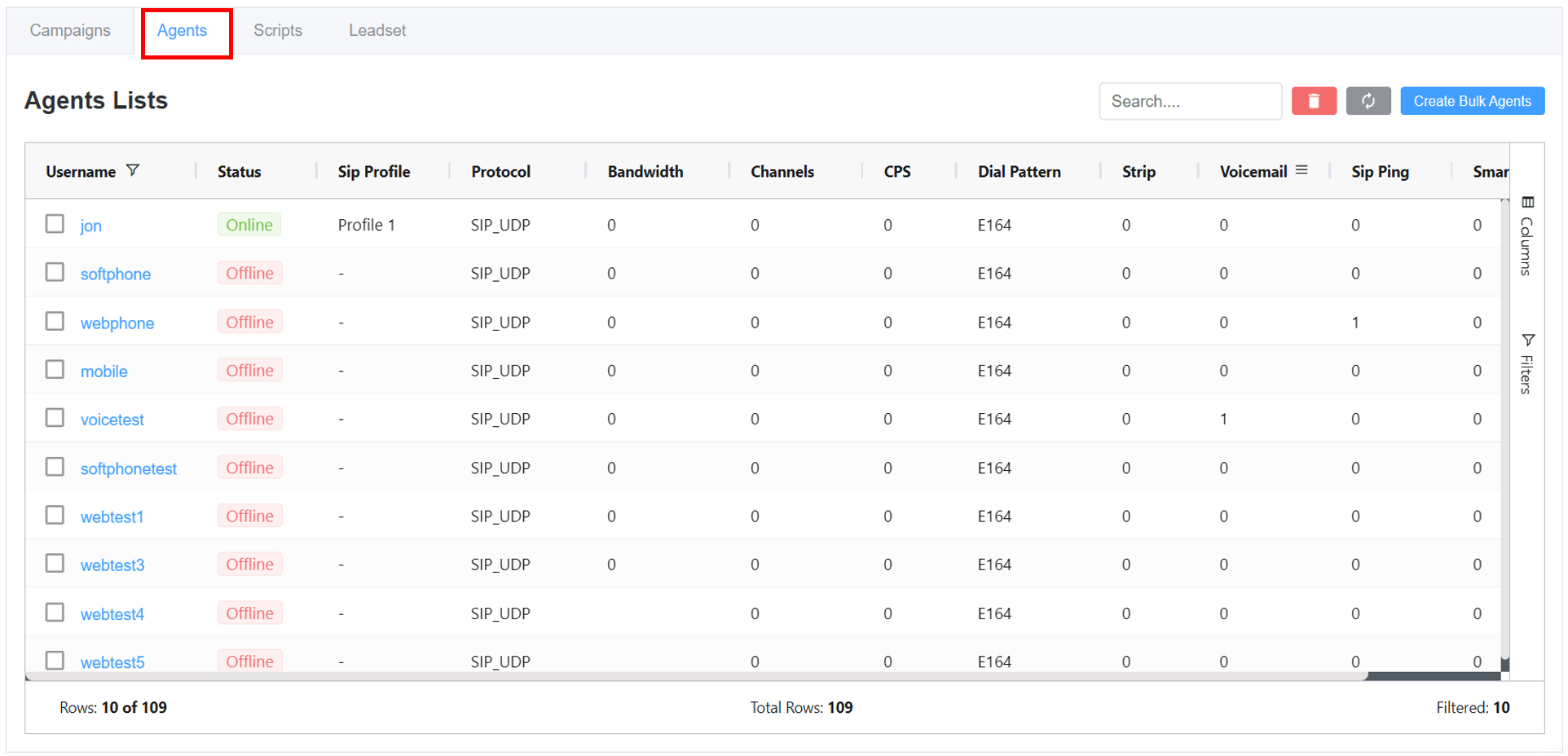1568x756 pixels.
Task: Sort by the Dial Pattern column header
Action: (1019, 172)
